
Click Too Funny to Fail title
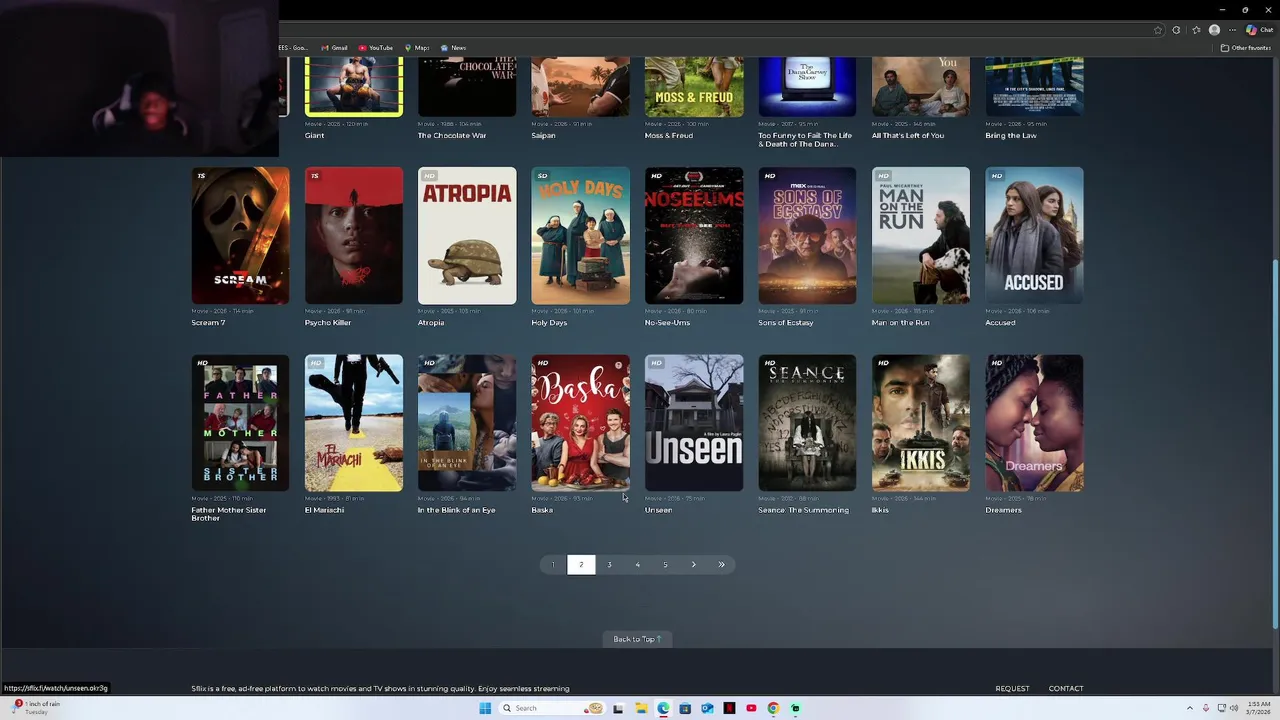805,140
